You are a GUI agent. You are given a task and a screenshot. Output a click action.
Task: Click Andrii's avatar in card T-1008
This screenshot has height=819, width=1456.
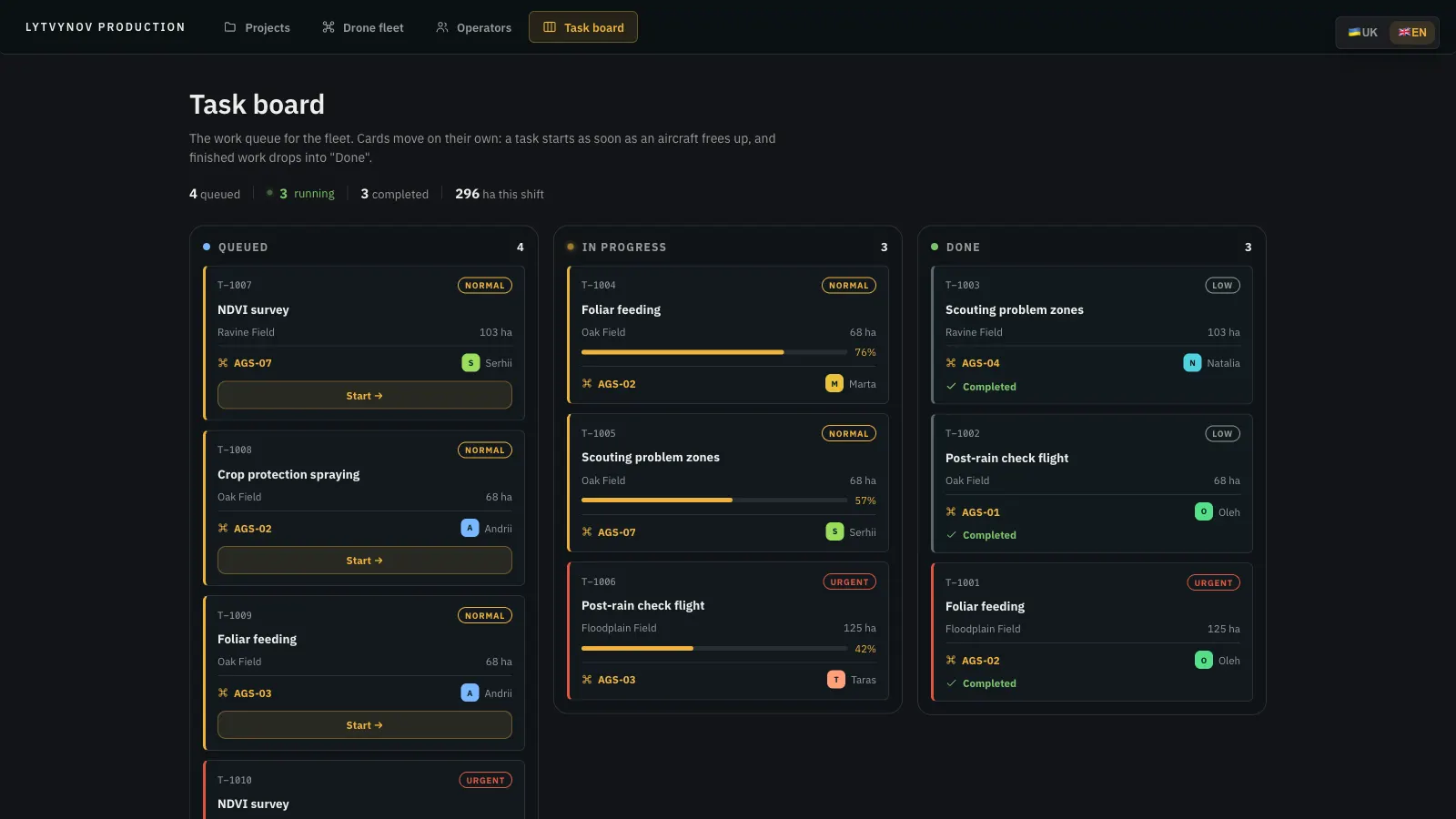pos(470,528)
